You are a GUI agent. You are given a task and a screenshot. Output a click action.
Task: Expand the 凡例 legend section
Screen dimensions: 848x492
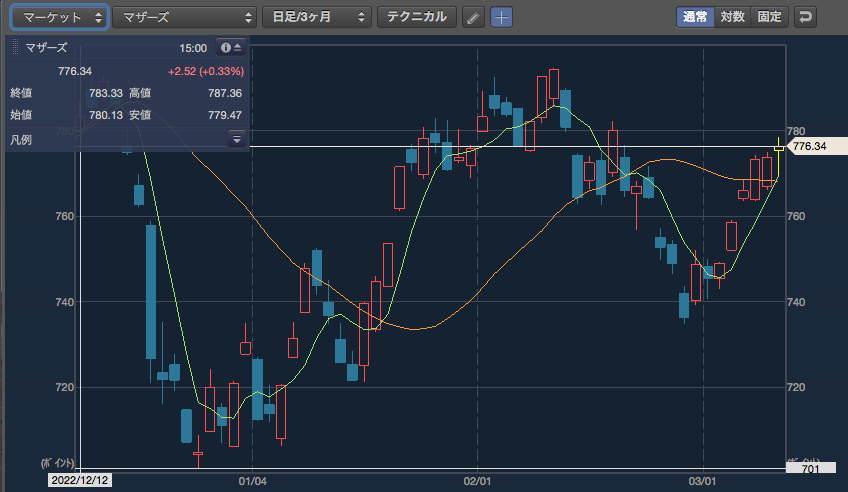[237, 139]
